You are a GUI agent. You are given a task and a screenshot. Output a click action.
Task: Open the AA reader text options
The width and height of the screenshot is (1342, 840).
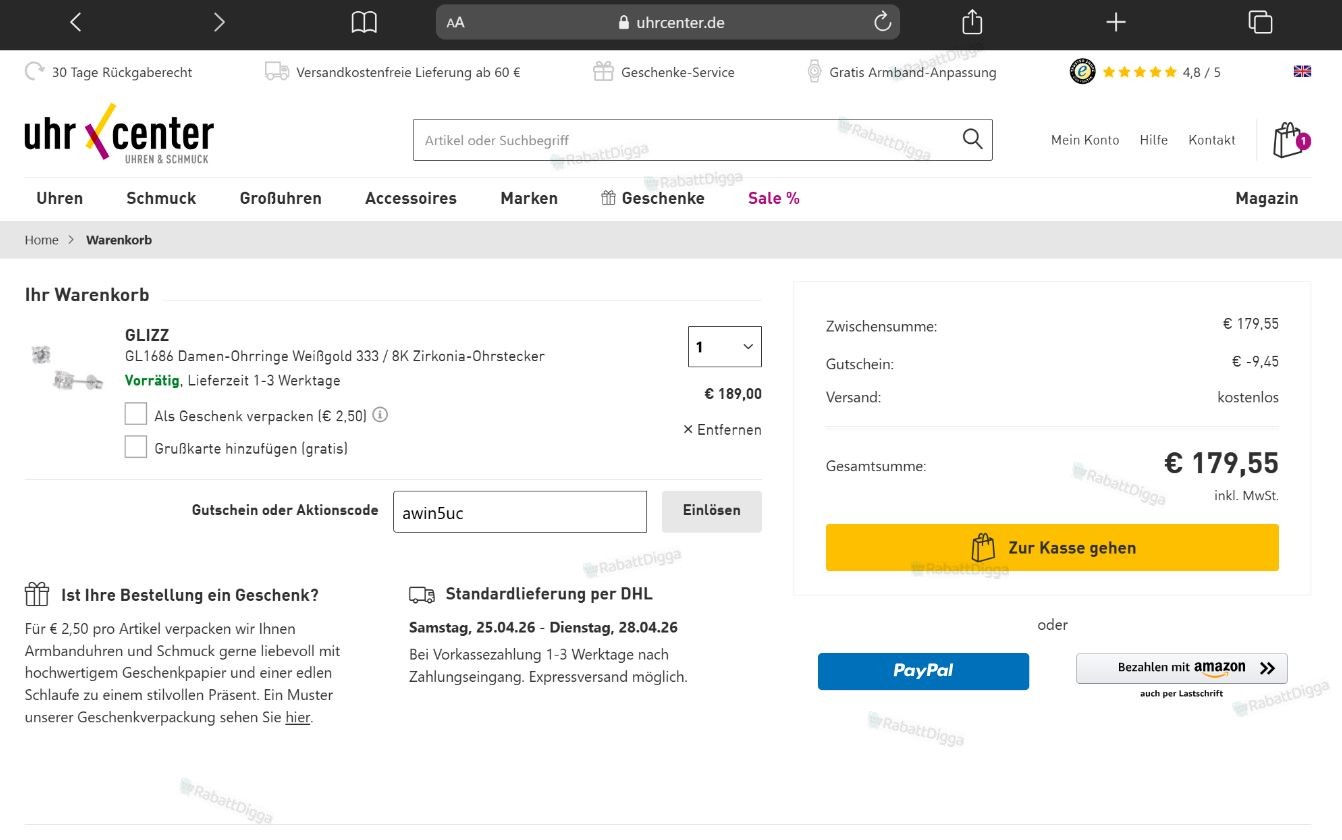pos(456,22)
